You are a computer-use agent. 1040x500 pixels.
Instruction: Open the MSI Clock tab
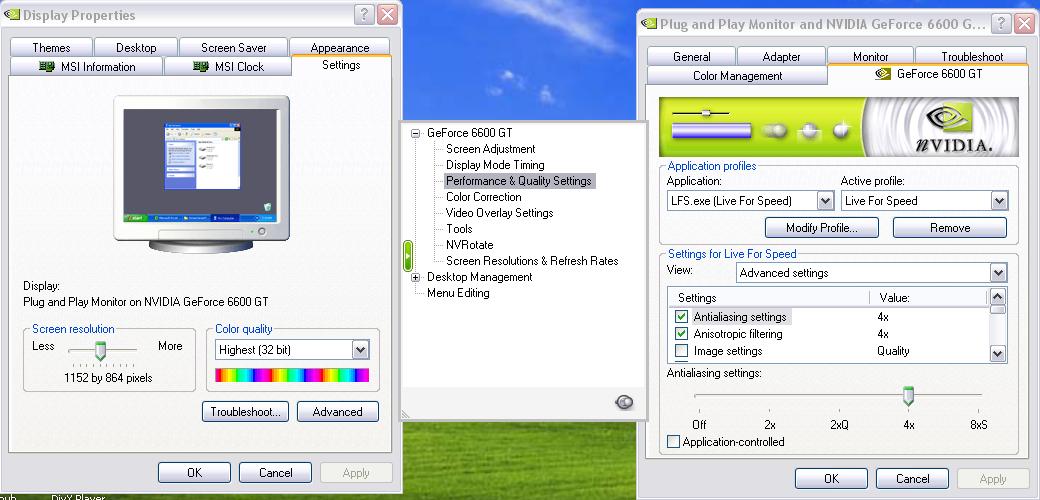(228, 66)
